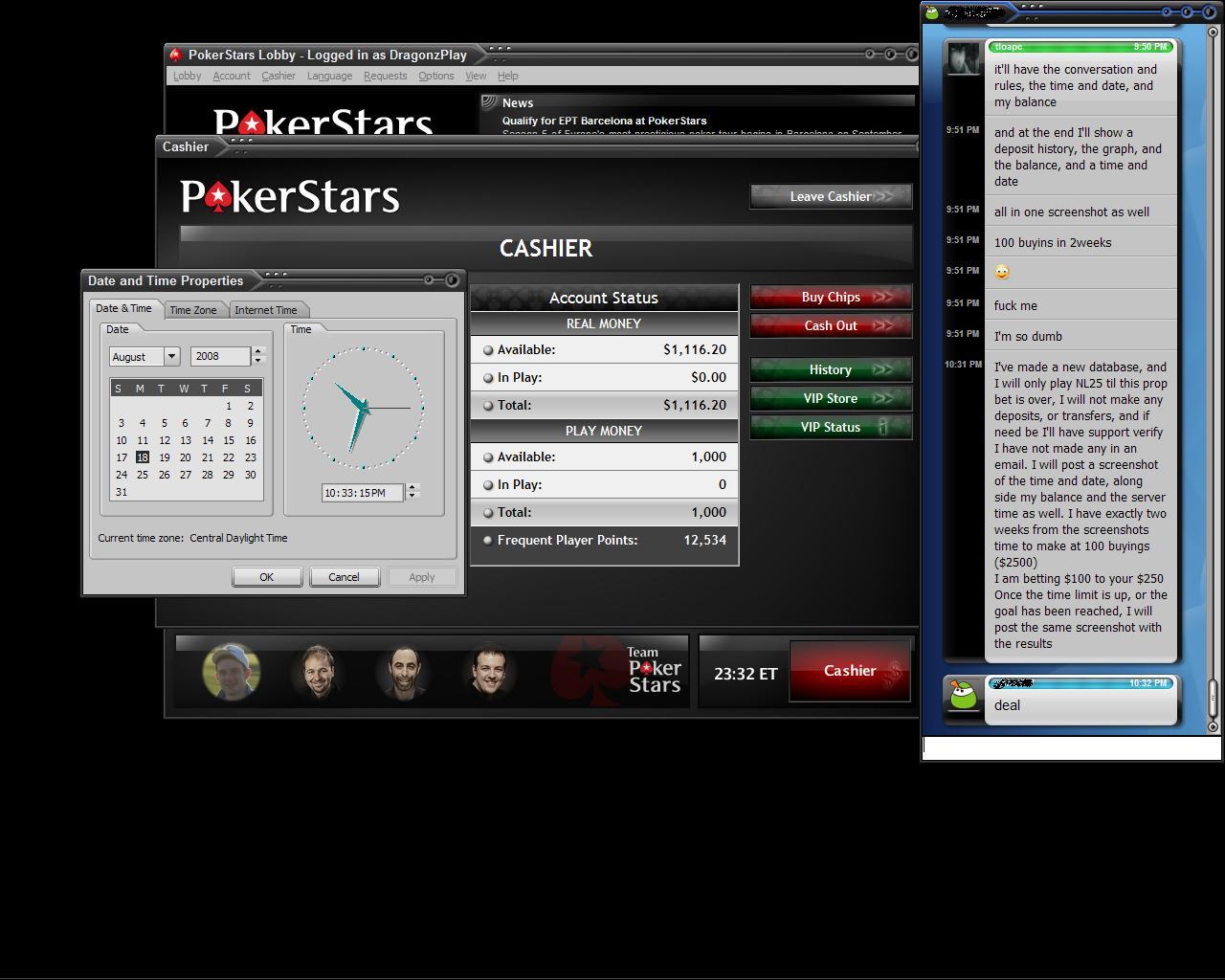1225x980 pixels.
Task: View VIP Status
Action: (x=831, y=427)
